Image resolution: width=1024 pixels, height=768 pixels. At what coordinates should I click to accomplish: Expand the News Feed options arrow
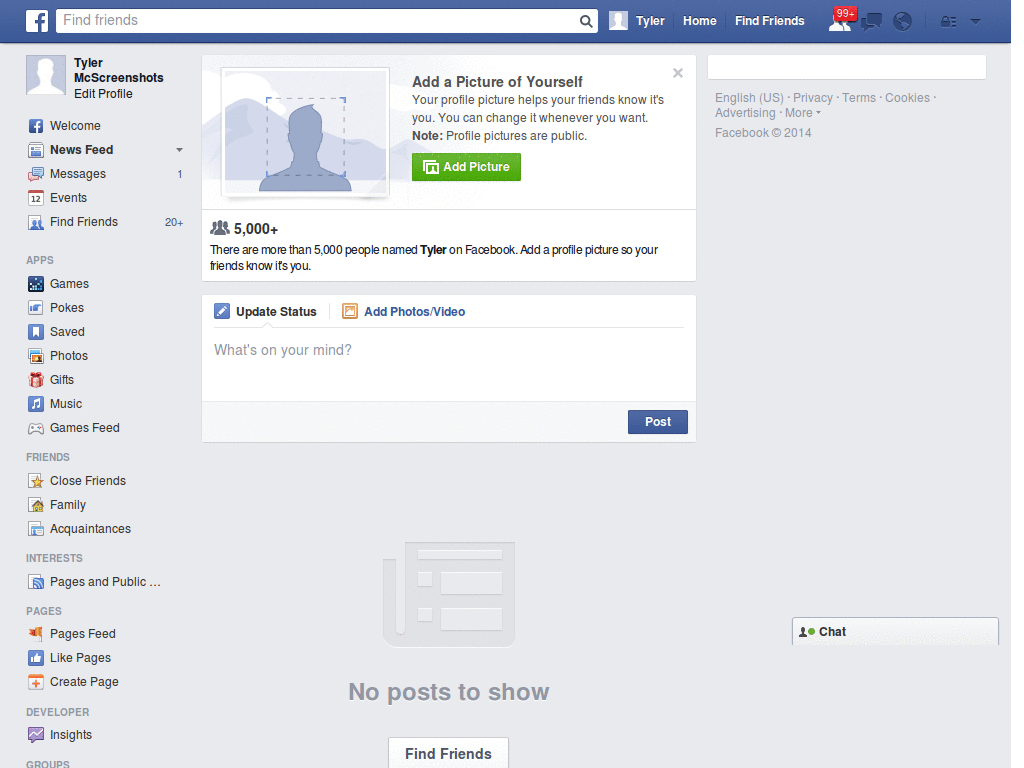pyautogui.click(x=179, y=150)
